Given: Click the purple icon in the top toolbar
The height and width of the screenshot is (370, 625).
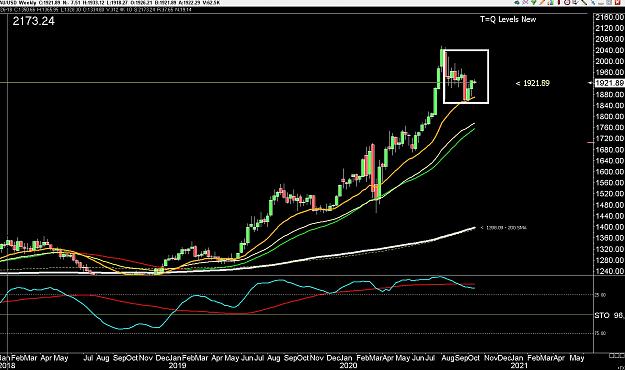Looking at the screenshot, I should [x=525, y=2].
